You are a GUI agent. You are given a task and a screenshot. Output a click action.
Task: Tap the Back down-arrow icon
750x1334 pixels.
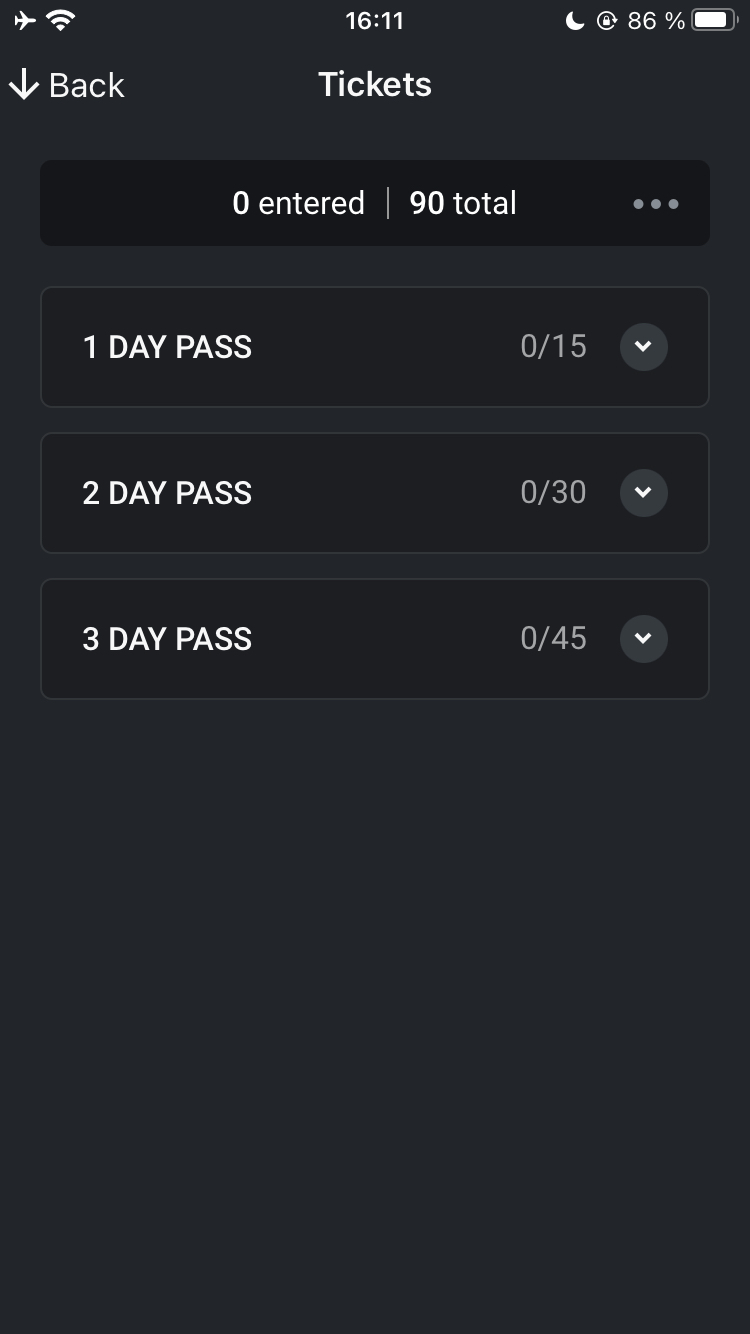[x=23, y=85]
